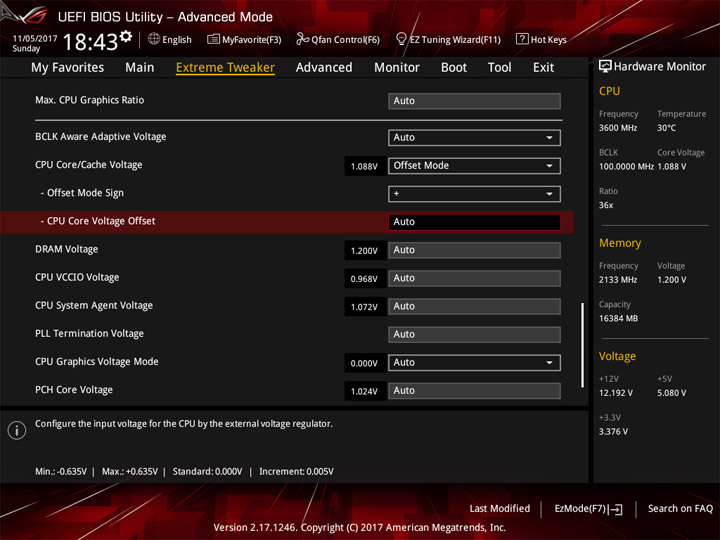This screenshot has height=540, width=720.
Task: Select the Extreme Tweaker tab
Action: click(x=225, y=68)
